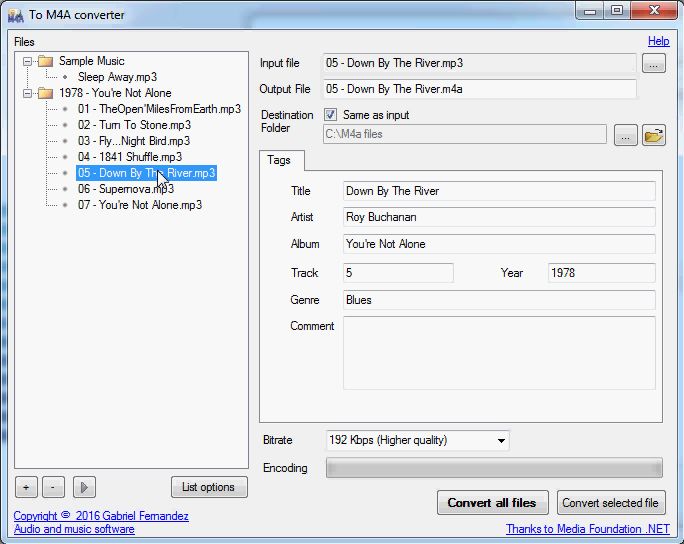Click the add files plus button

pos(26,487)
